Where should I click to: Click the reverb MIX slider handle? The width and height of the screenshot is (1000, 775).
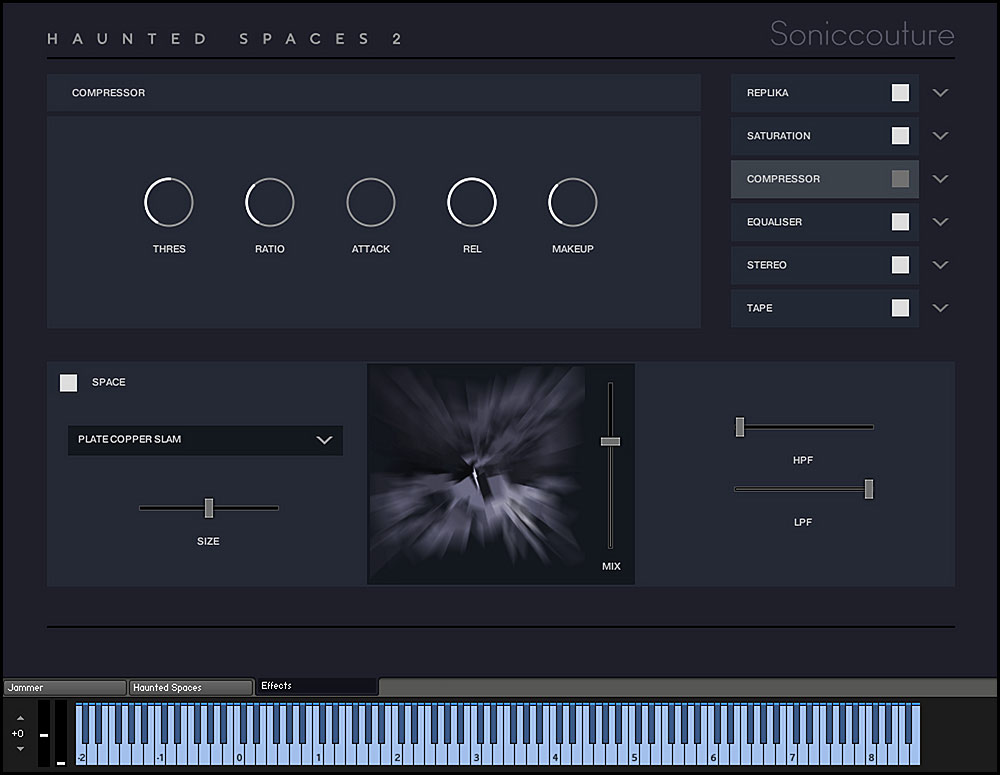[x=610, y=441]
